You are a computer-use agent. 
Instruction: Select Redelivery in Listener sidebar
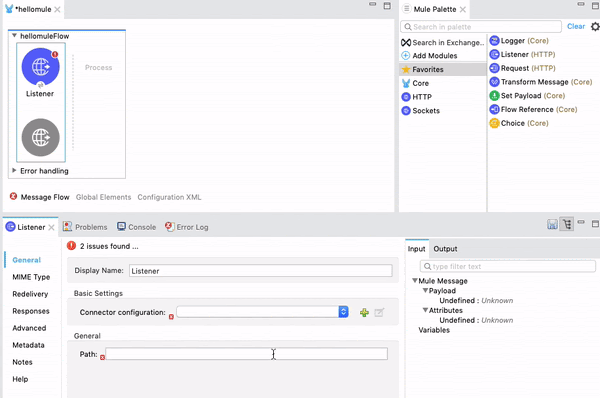coord(30,294)
